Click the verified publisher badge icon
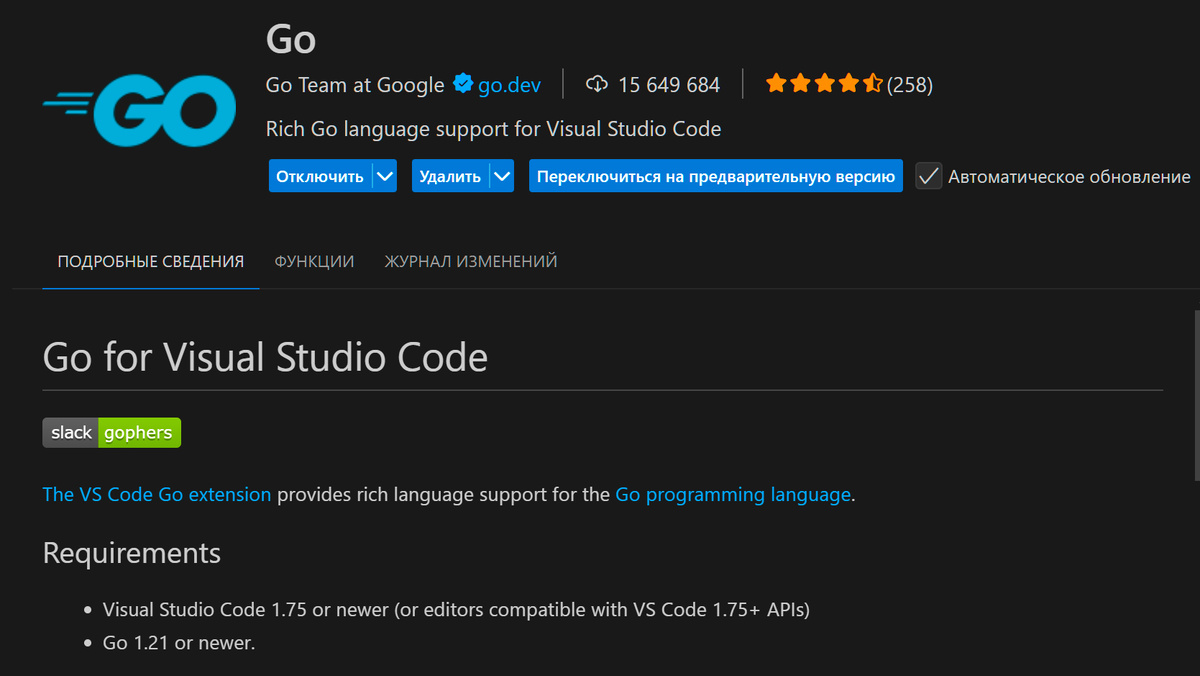Screen dimensions: 1200x676 click(x=463, y=84)
